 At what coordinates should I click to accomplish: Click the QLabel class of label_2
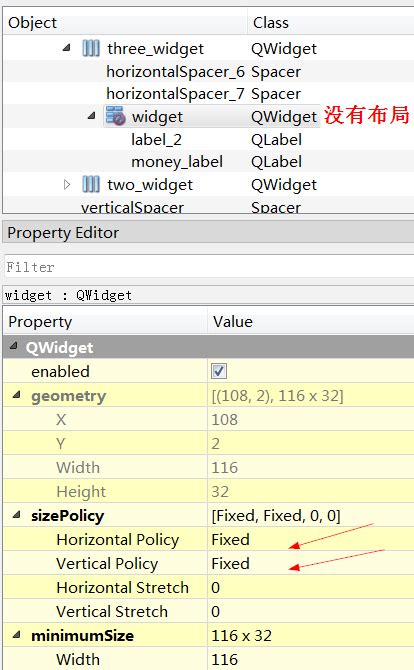pyautogui.click(x=276, y=139)
